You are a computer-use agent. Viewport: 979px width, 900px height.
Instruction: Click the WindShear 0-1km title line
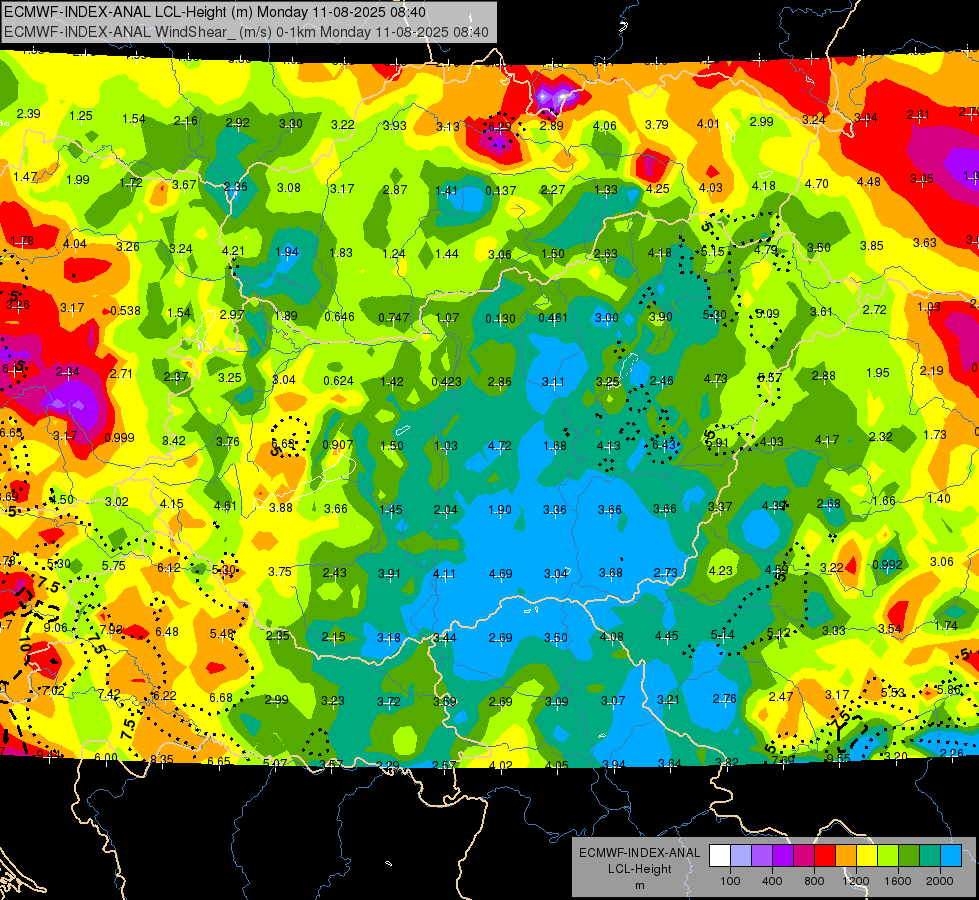tap(246, 32)
